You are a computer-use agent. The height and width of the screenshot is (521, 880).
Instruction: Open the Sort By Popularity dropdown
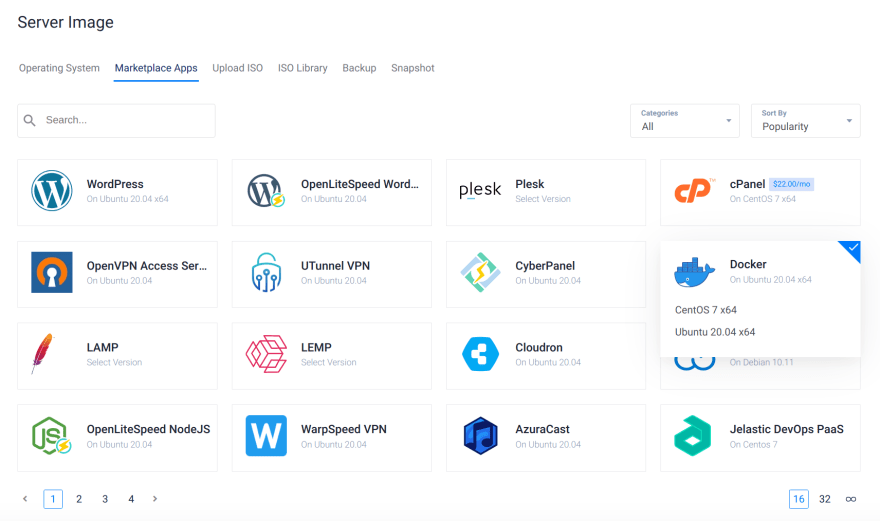805,121
